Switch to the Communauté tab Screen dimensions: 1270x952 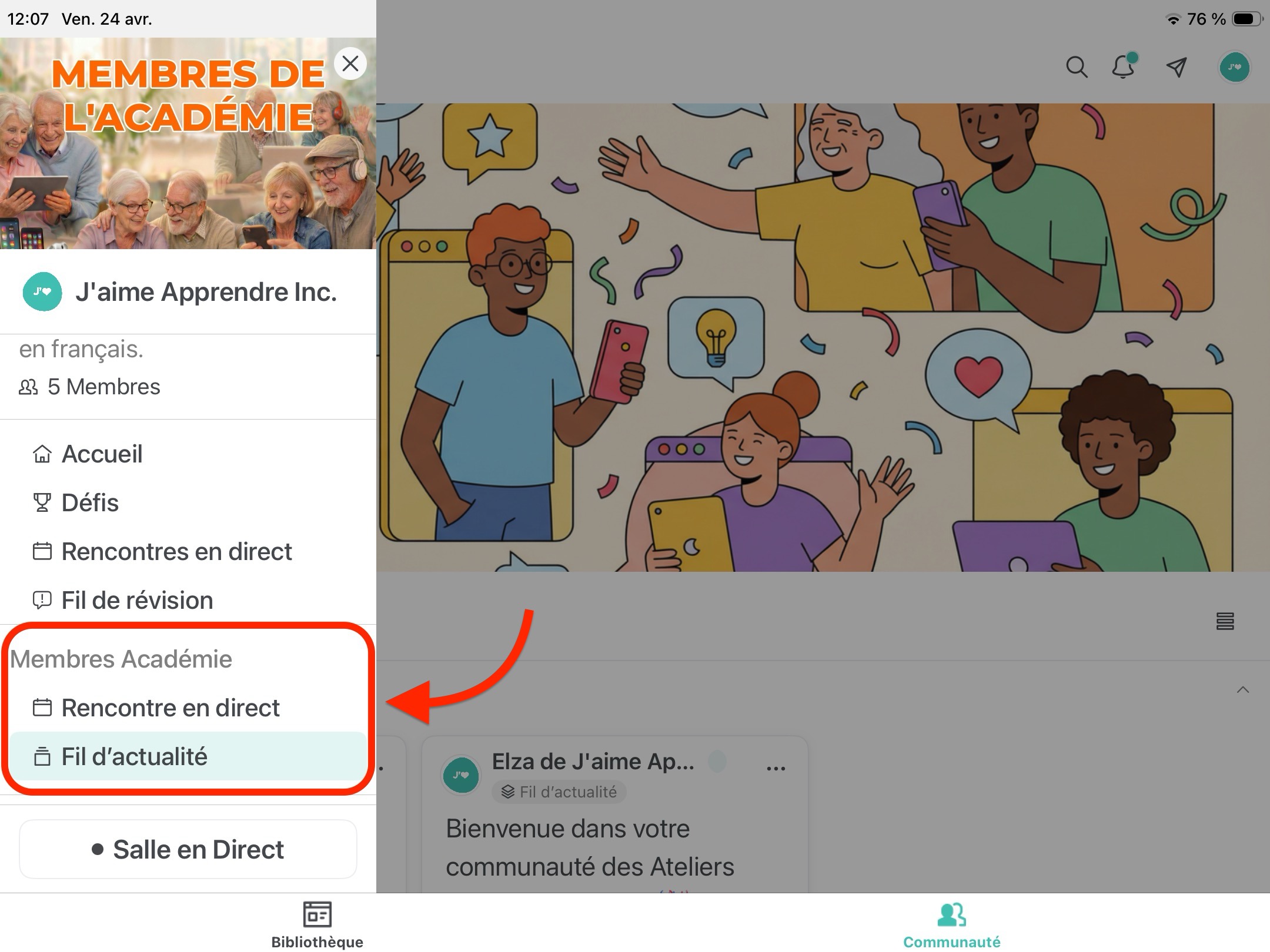coord(952,924)
